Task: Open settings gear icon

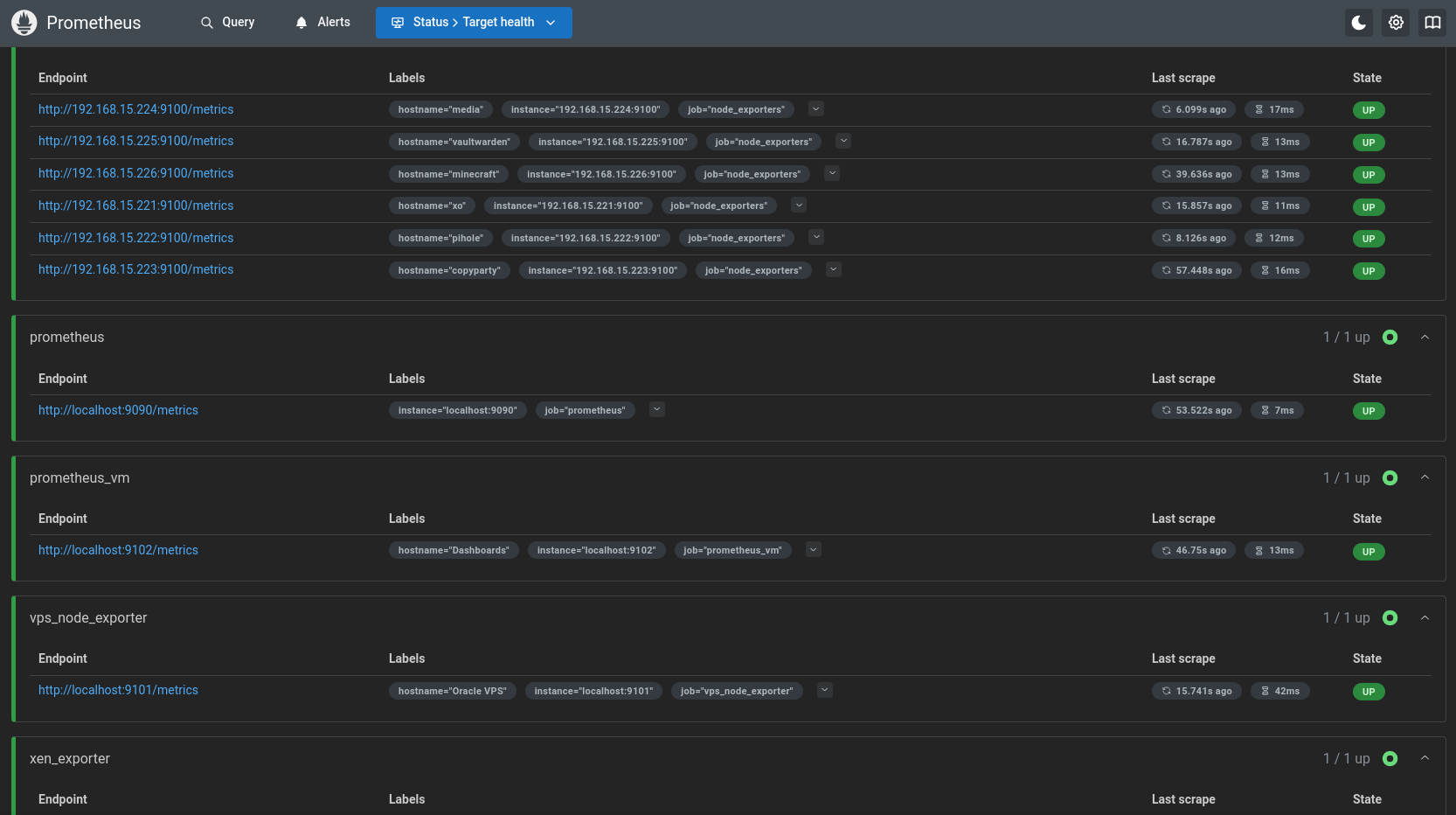Action: (x=1396, y=23)
